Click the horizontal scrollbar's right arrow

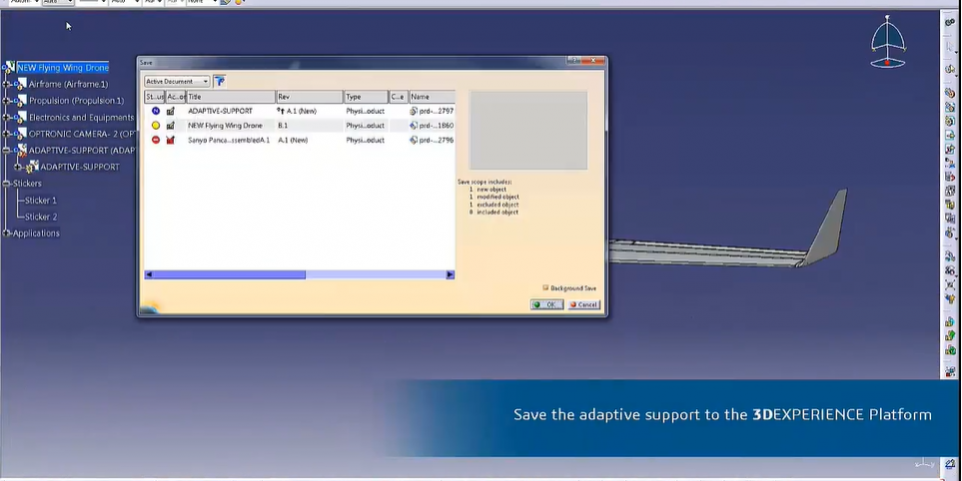coord(450,275)
